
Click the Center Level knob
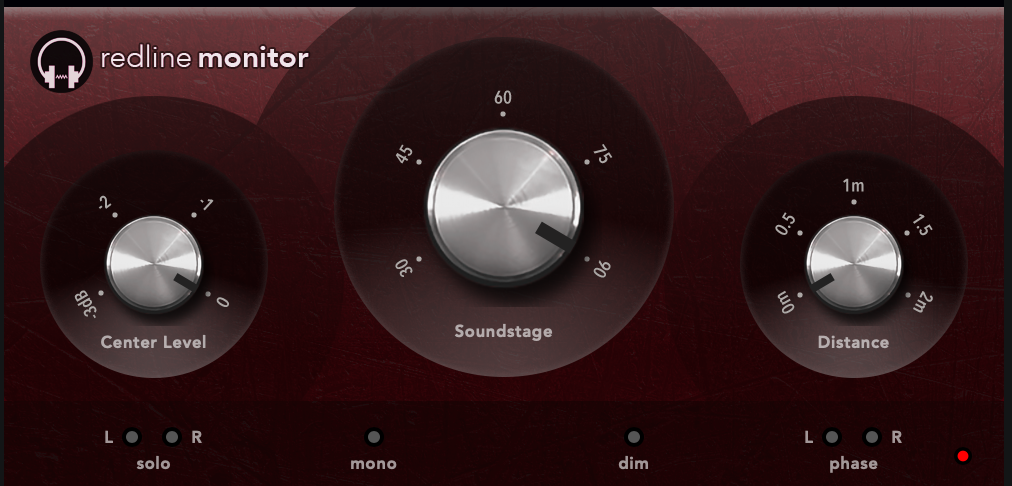[154, 265]
